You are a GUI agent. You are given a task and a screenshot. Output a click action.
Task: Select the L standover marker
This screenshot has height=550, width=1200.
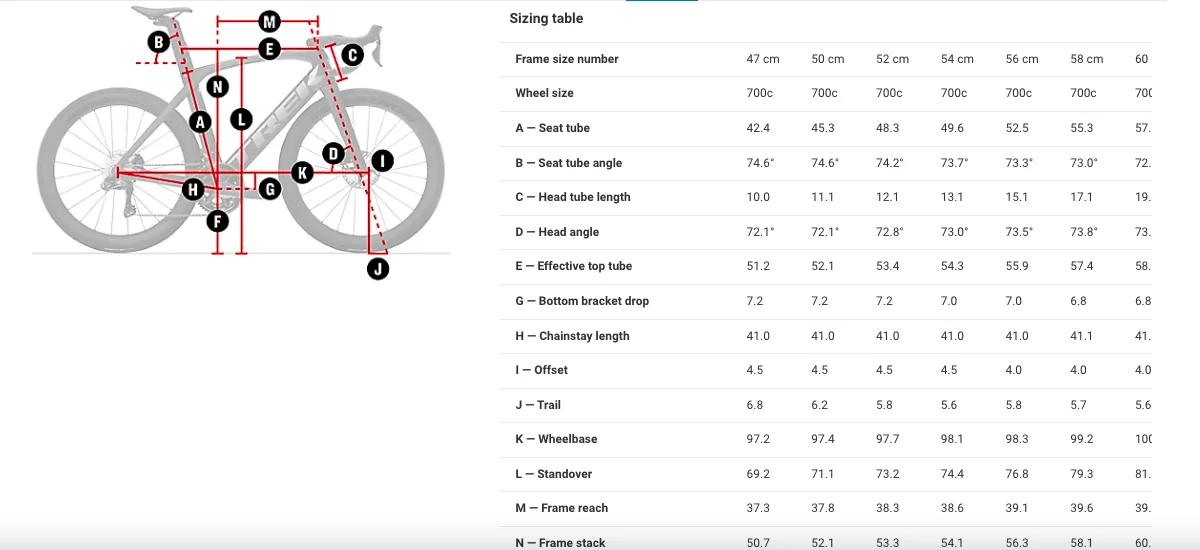point(241,119)
